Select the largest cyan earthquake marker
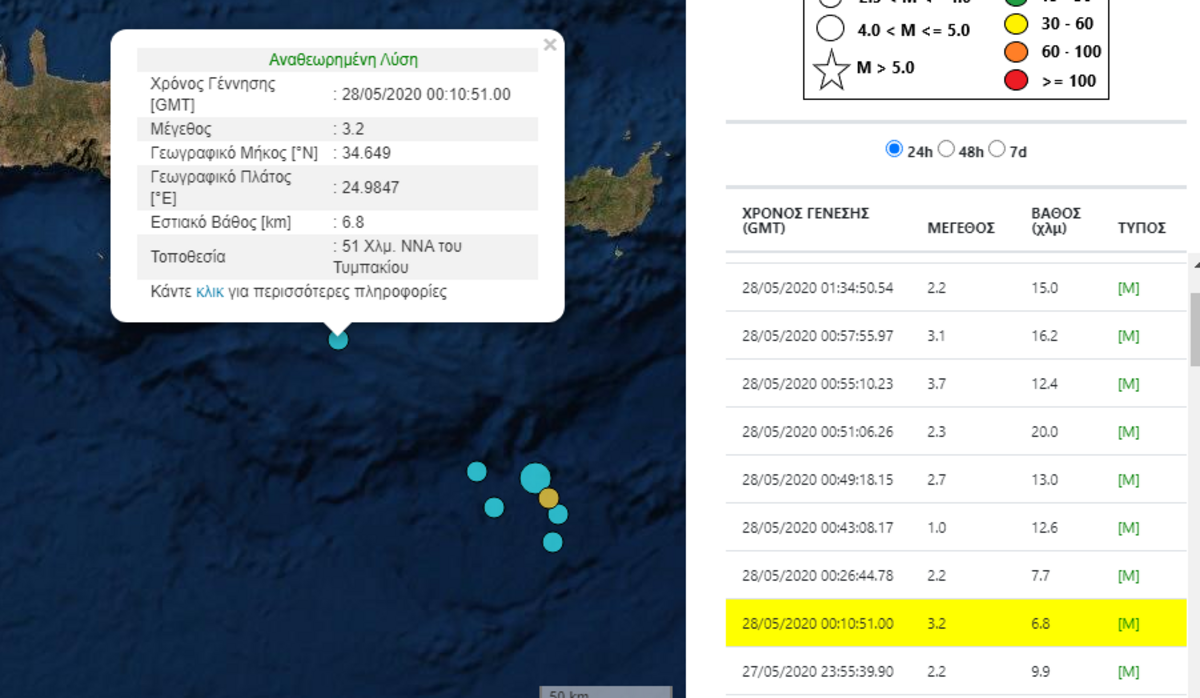 click(535, 478)
